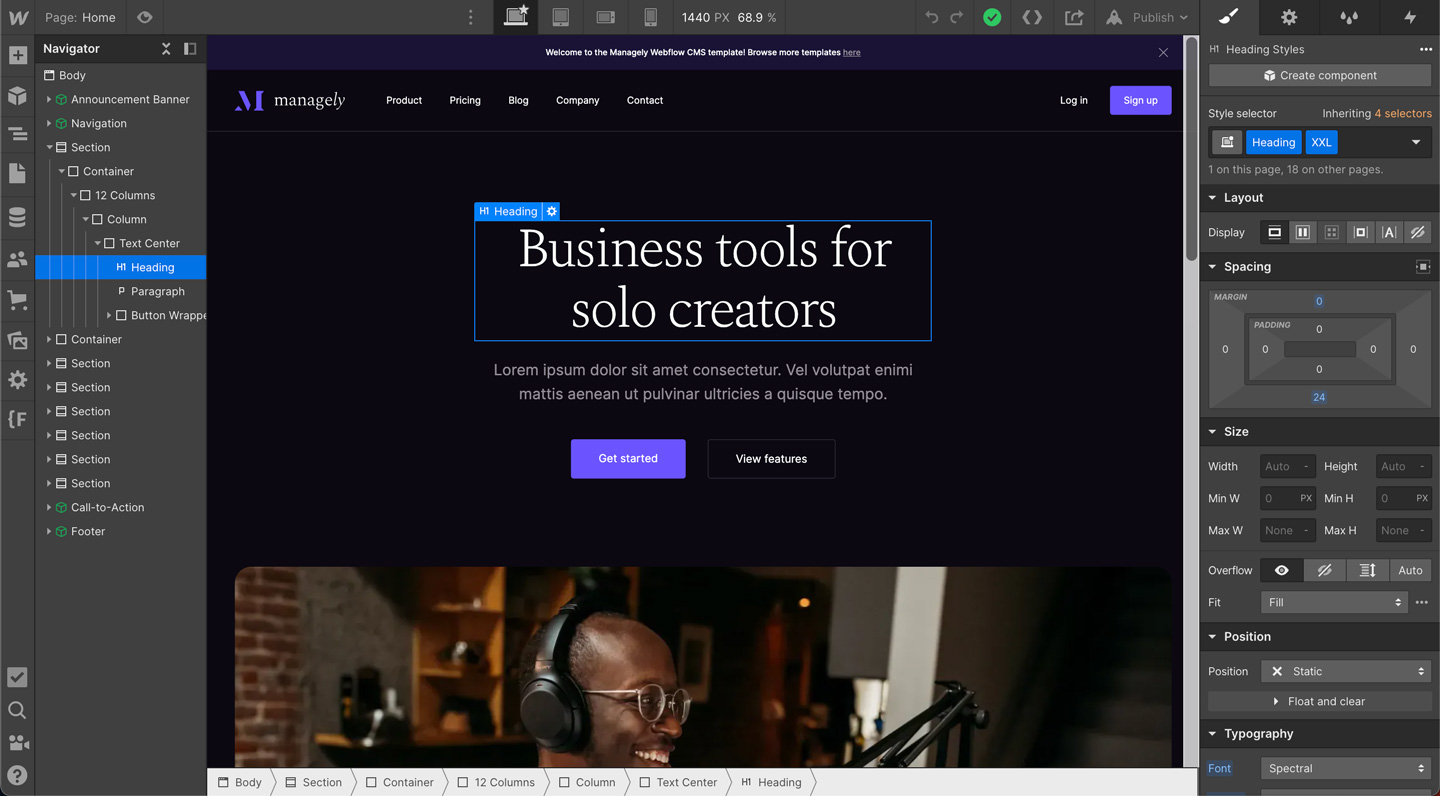Set Overflow to hidden
The image size is (1440, 796).
1324,570
